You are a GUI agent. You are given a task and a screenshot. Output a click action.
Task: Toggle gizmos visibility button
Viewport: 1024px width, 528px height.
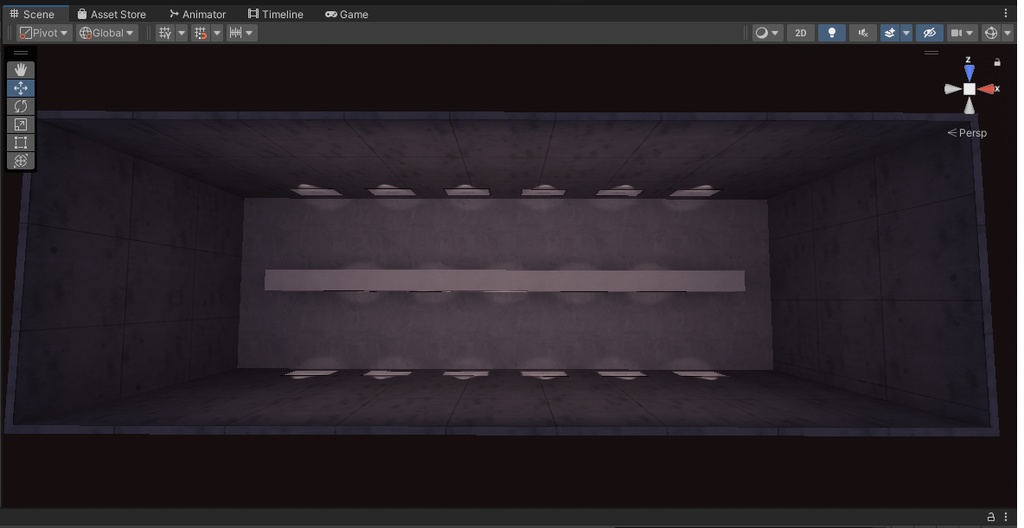[x=991, y=33]
